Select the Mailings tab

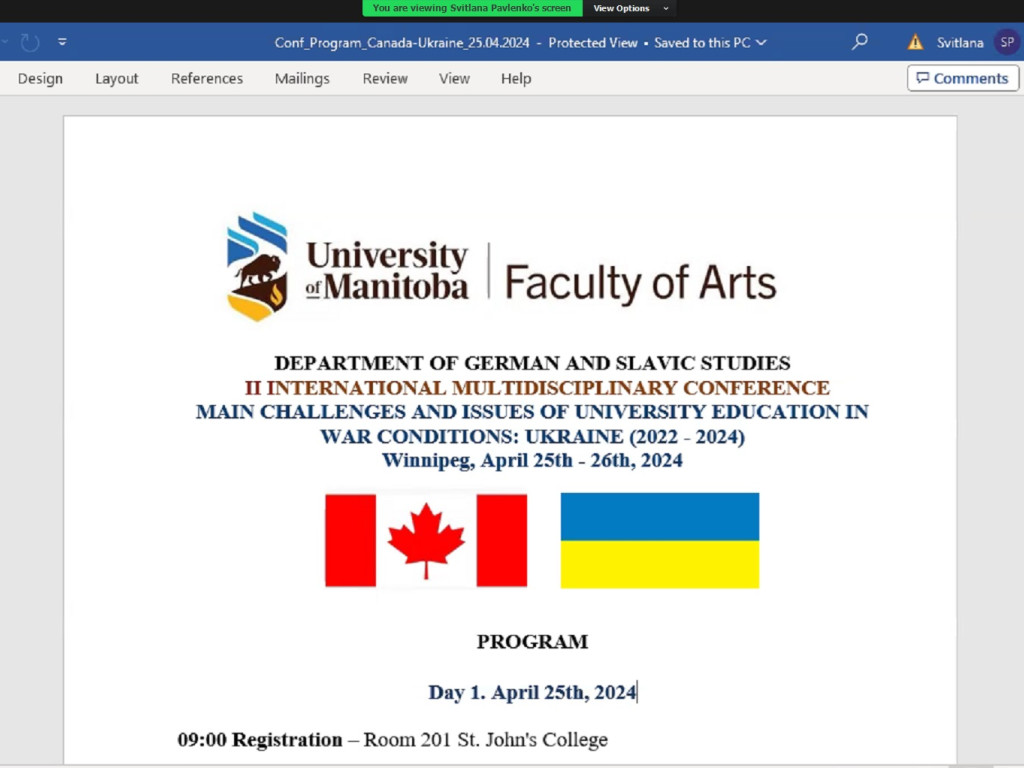click(x=302, y=78)
